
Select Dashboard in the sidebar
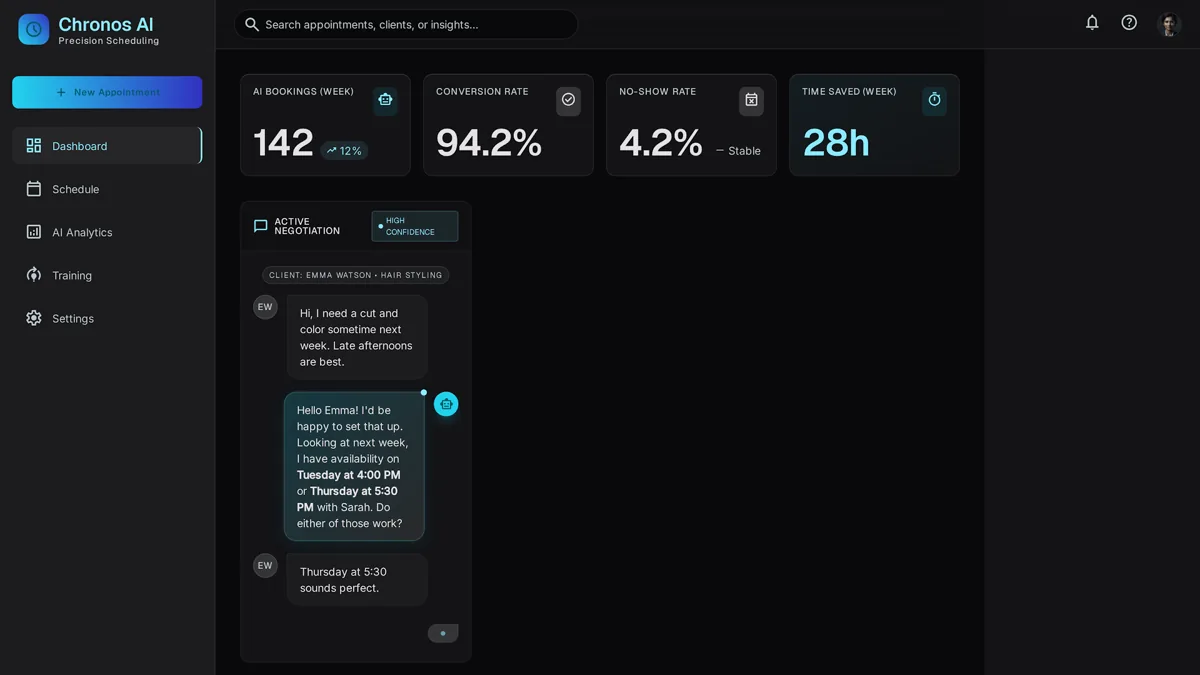tap(107, 146)
